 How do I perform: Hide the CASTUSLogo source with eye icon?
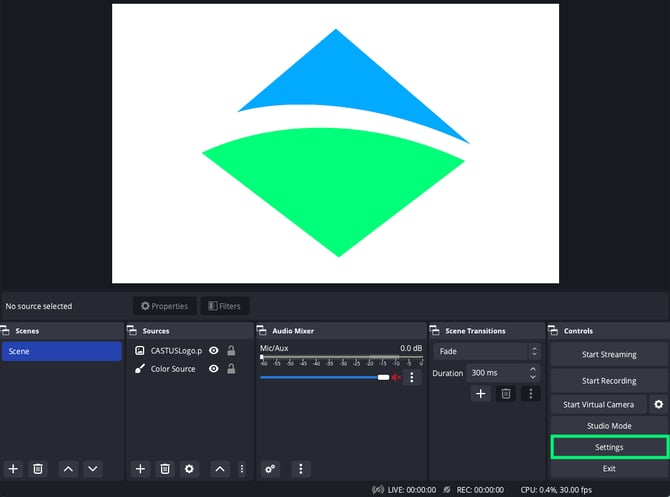point(214,351)
